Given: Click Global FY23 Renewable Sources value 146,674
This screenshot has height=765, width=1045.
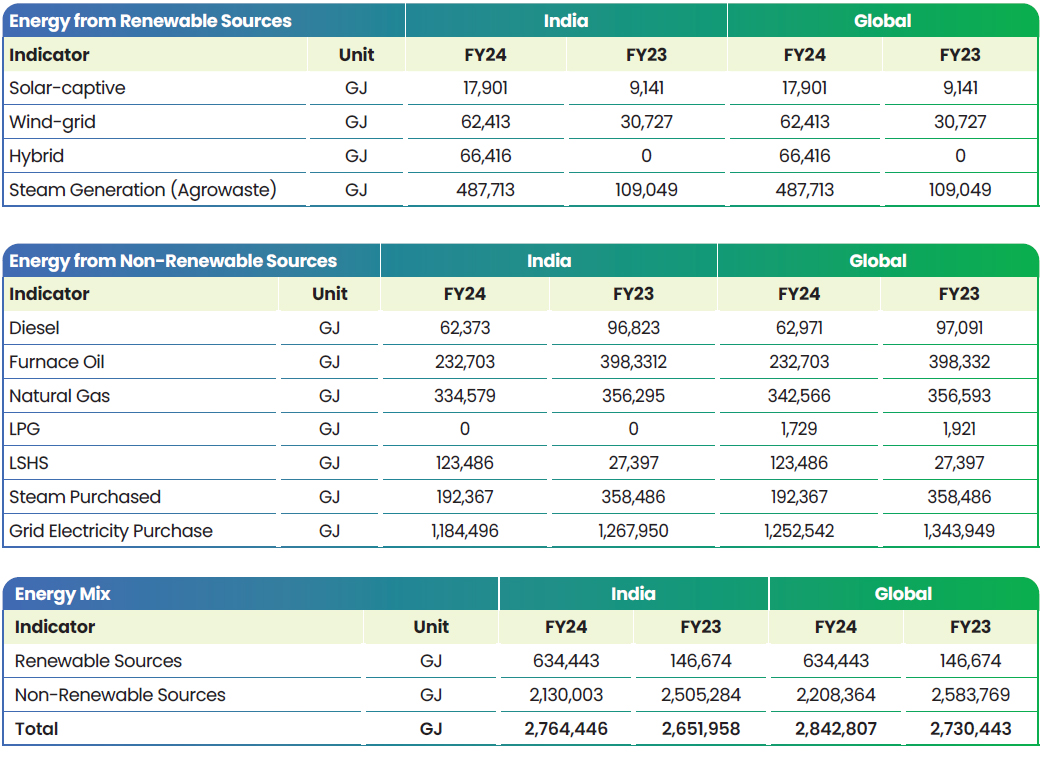Looking at the screenshot, I should tap(970, 660).
